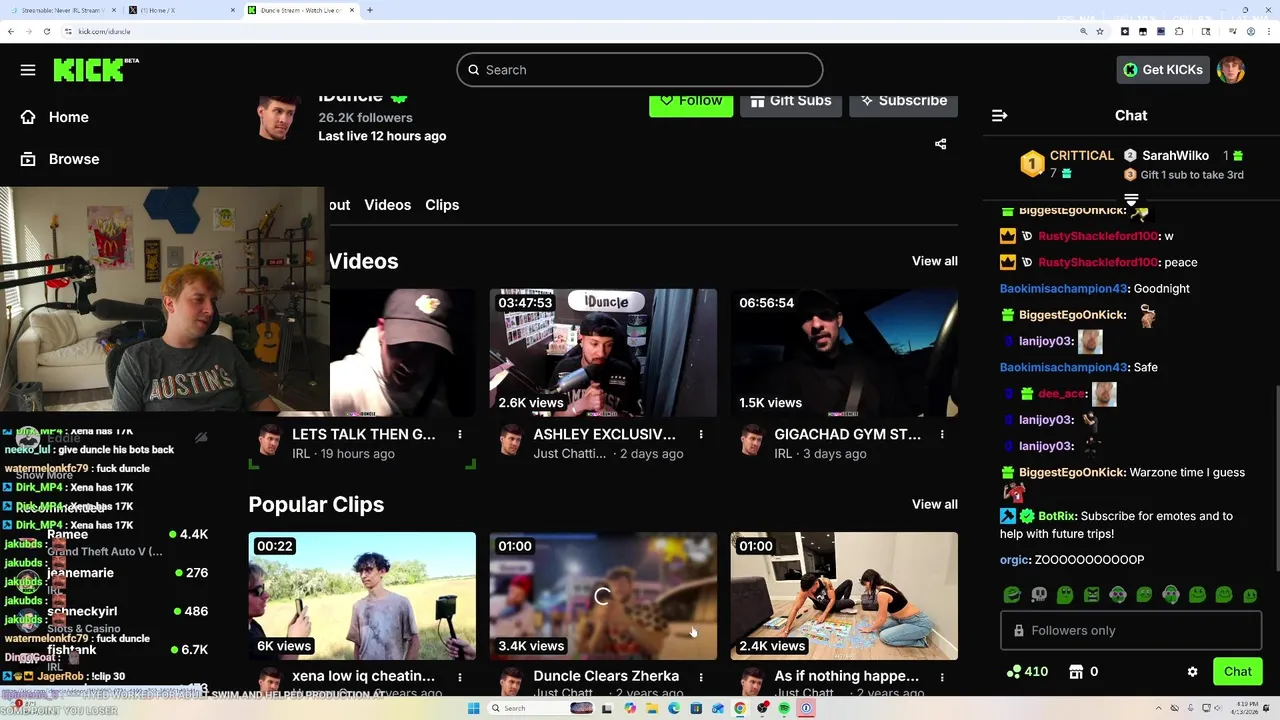Select the laughing green emote
Image resolution: width=1280 pixels, height=720 pixels.
coord(1013,595)
